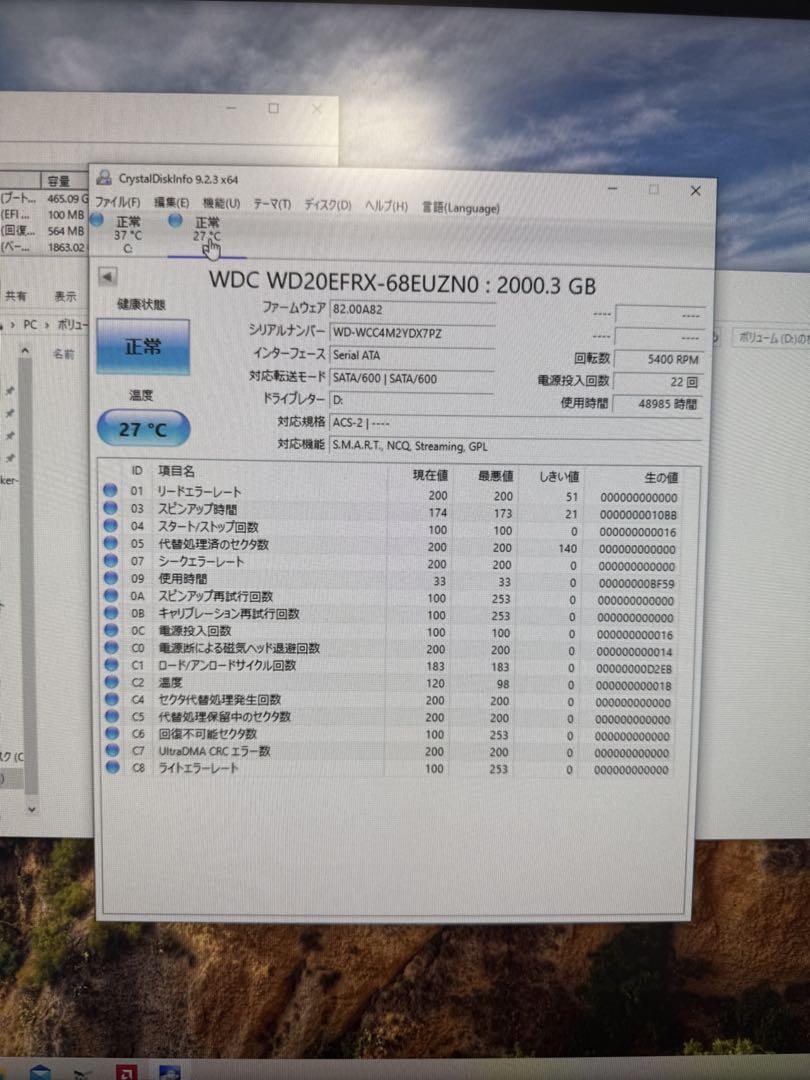Click the Explorer sidebar scrollbar down arrow
810x1080 pixels.
(x=31, y=809)
